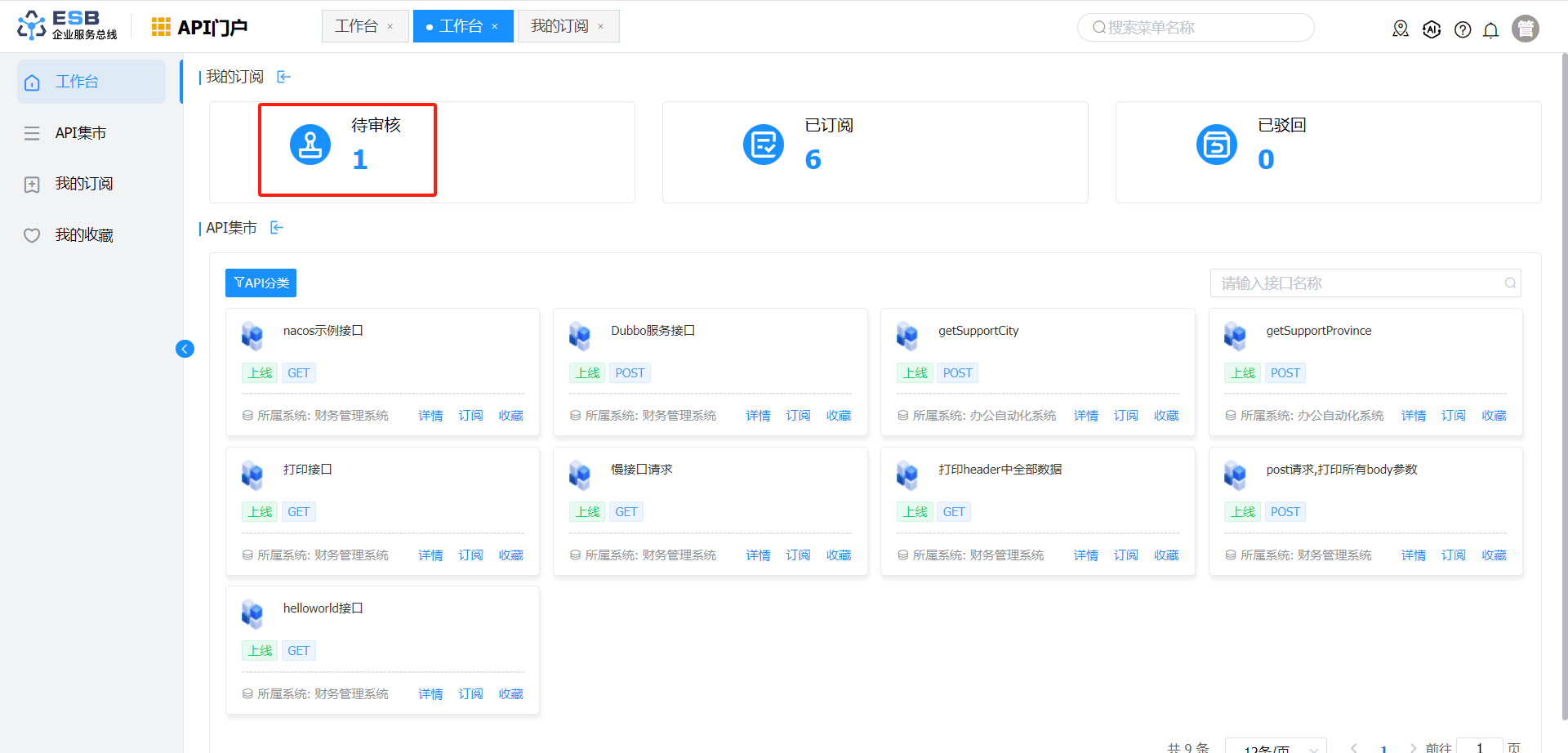
Task: Click the location pin icon in header
Action: 1401,29
